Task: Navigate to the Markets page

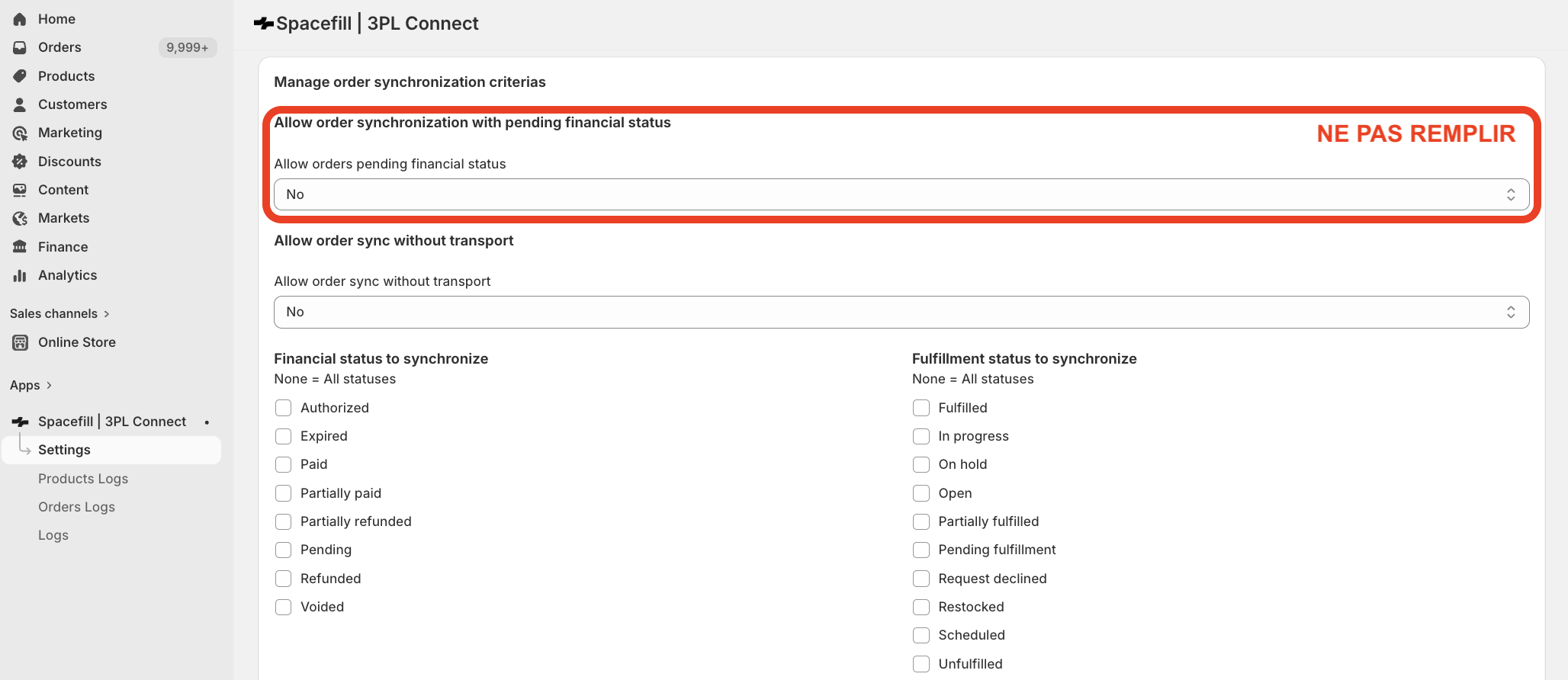Action: [x=63, y=219]
